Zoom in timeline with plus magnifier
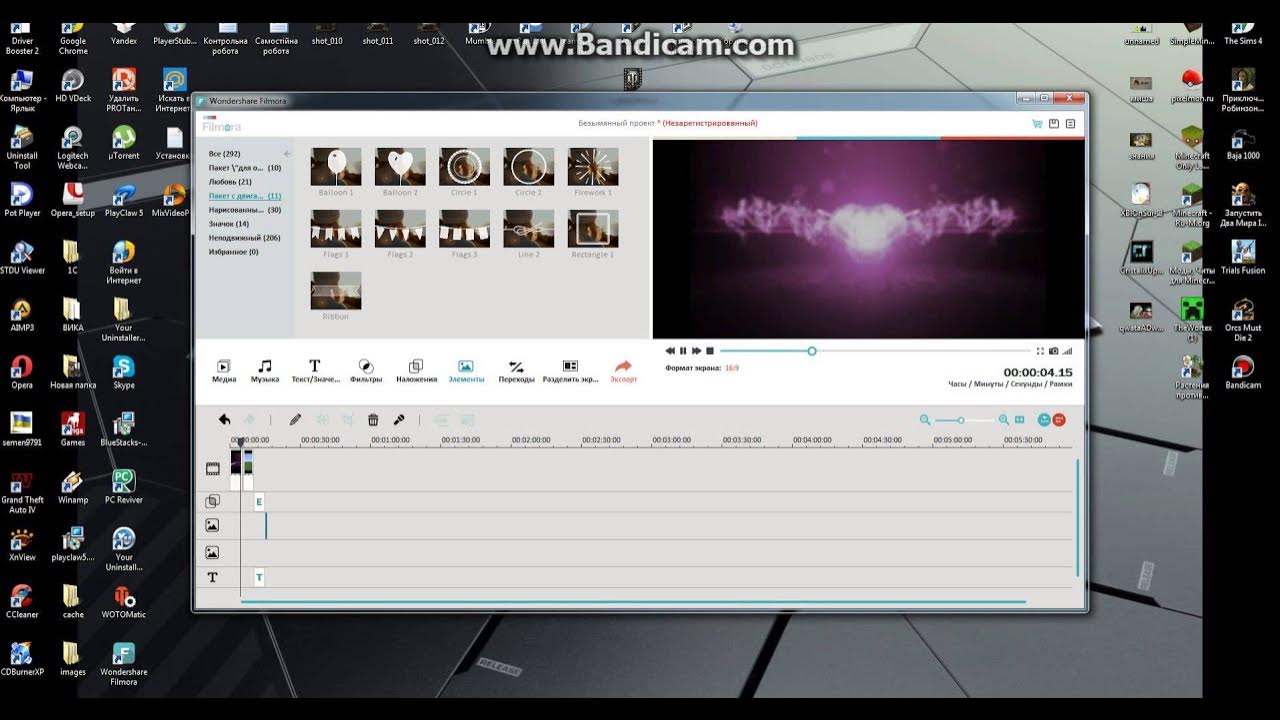Viewport: 1280px width, 720px height. tap(1003, 420)
